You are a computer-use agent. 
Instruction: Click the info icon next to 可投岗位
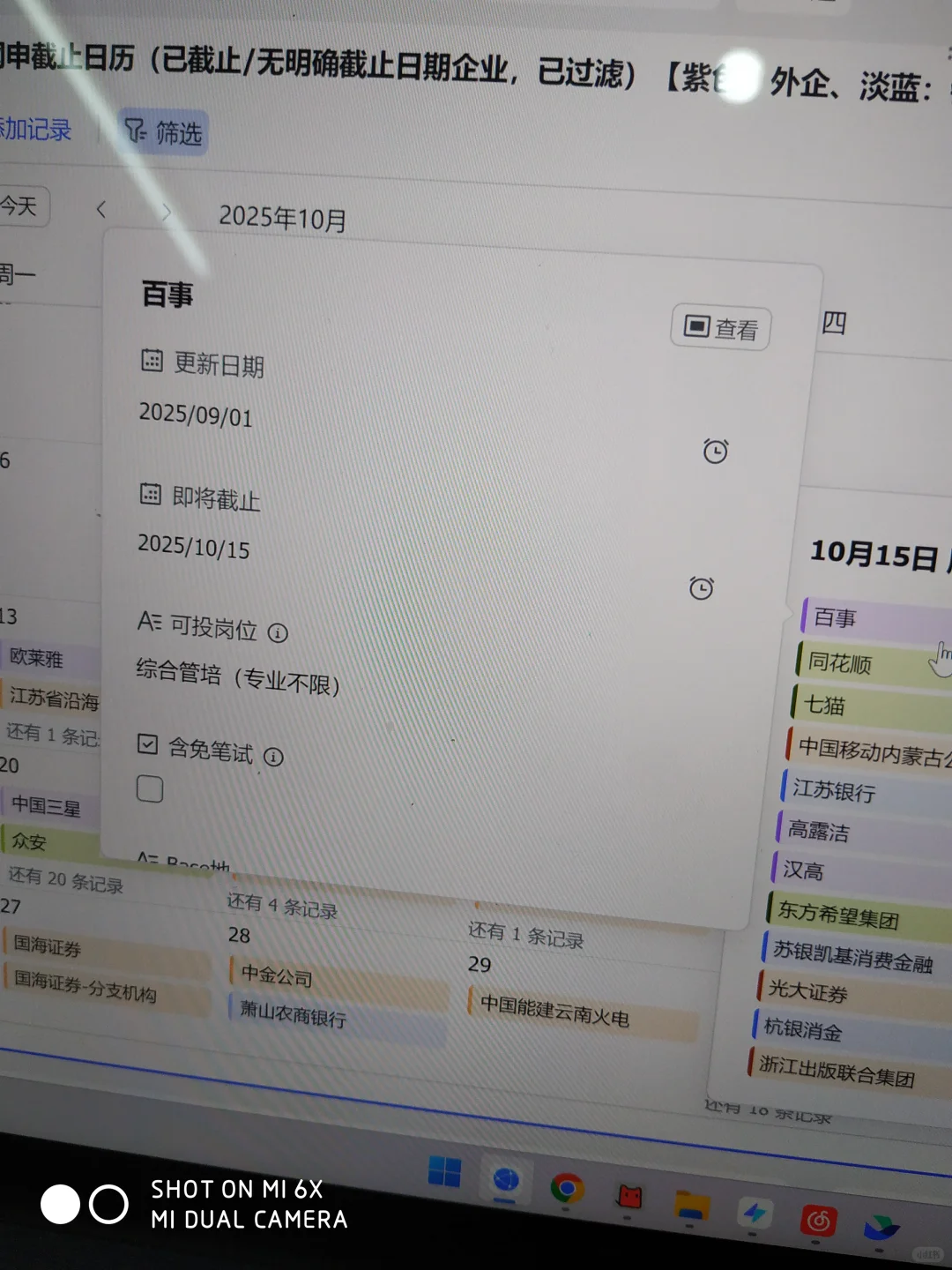pos(279,632)
